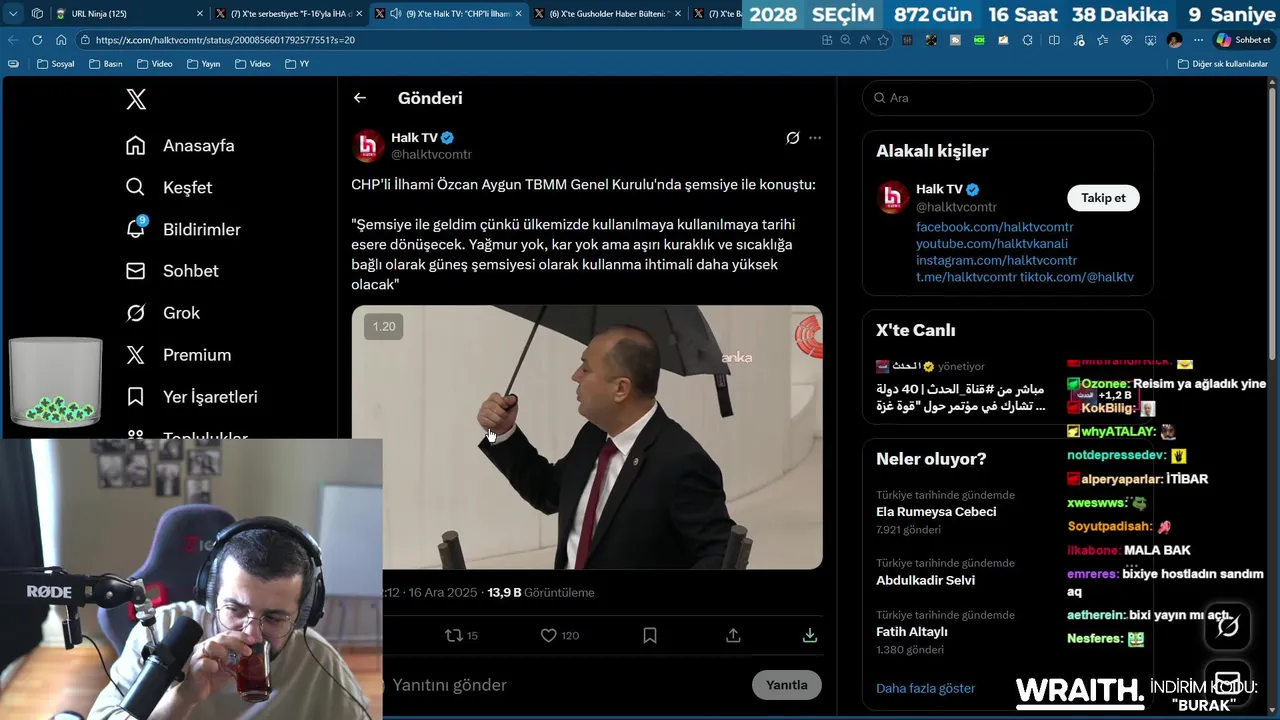Click the workspaces icon in tab bar
This screenshot has height=720, width=1280.
pyautogui.click(x=37, y=14)
